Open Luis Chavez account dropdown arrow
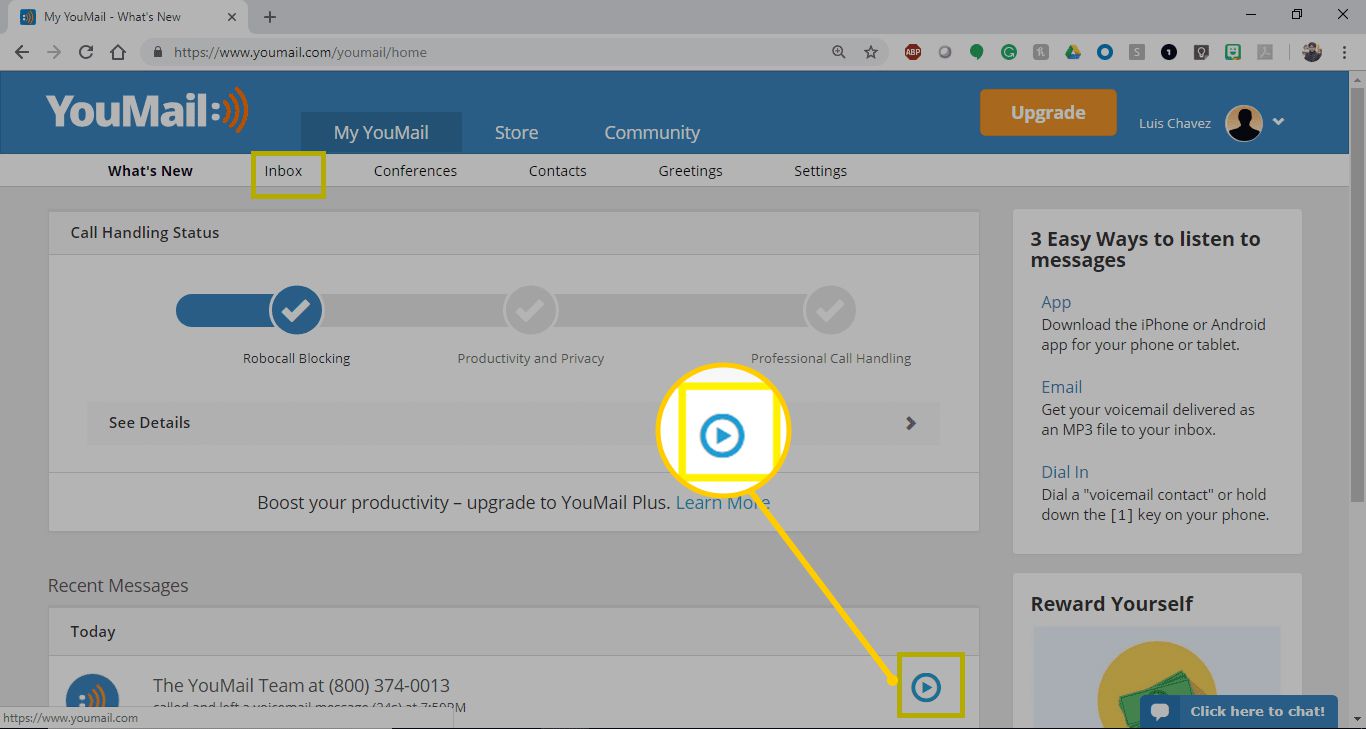This screenshot has width=1366, height=729. [1278, 122]
